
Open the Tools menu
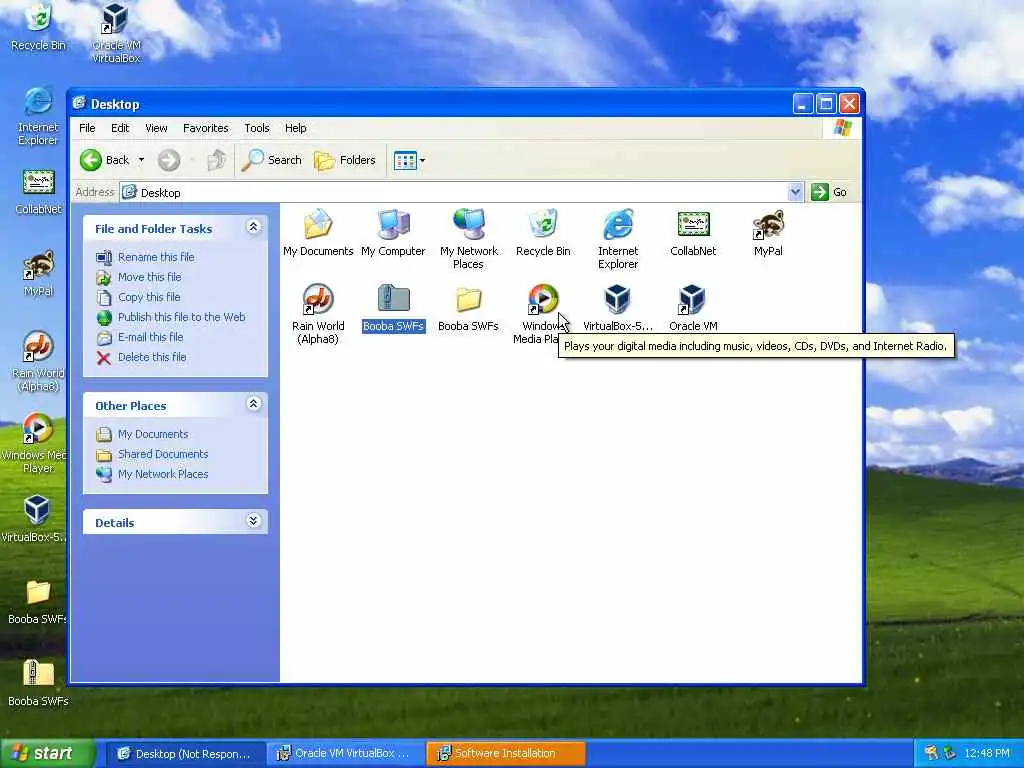click(257, 128)
